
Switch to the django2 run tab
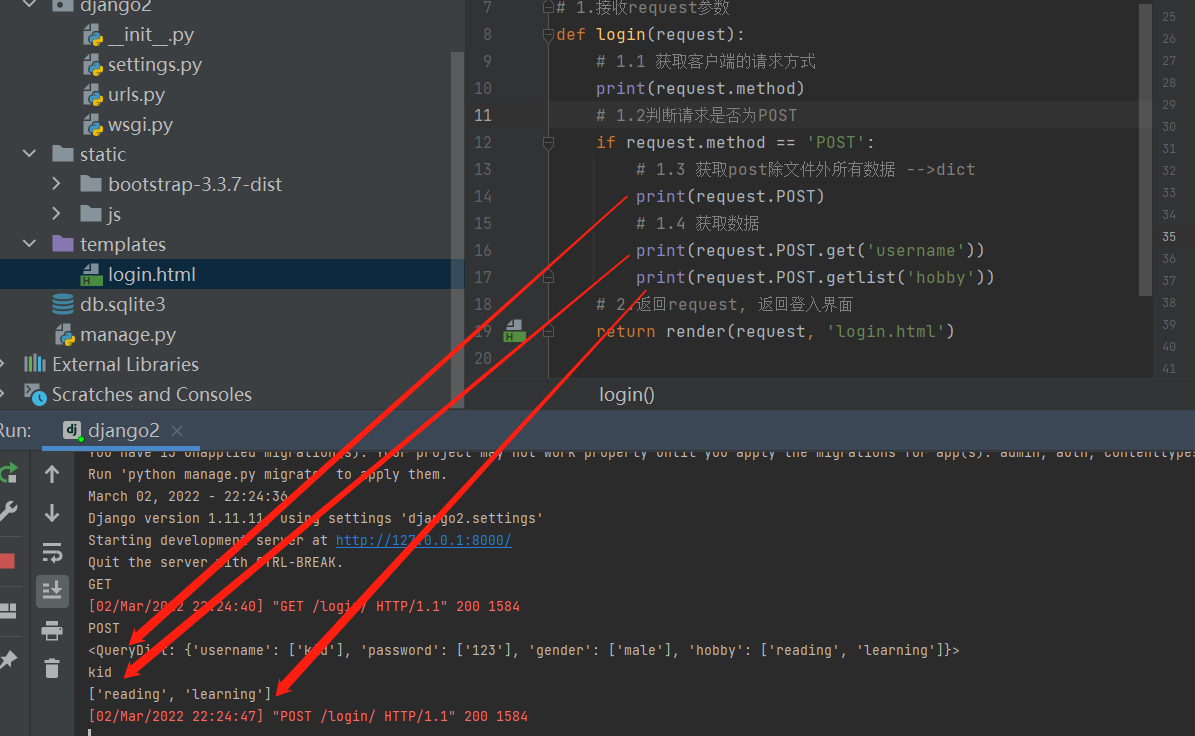pyautogui.click(x=123, y=430)
